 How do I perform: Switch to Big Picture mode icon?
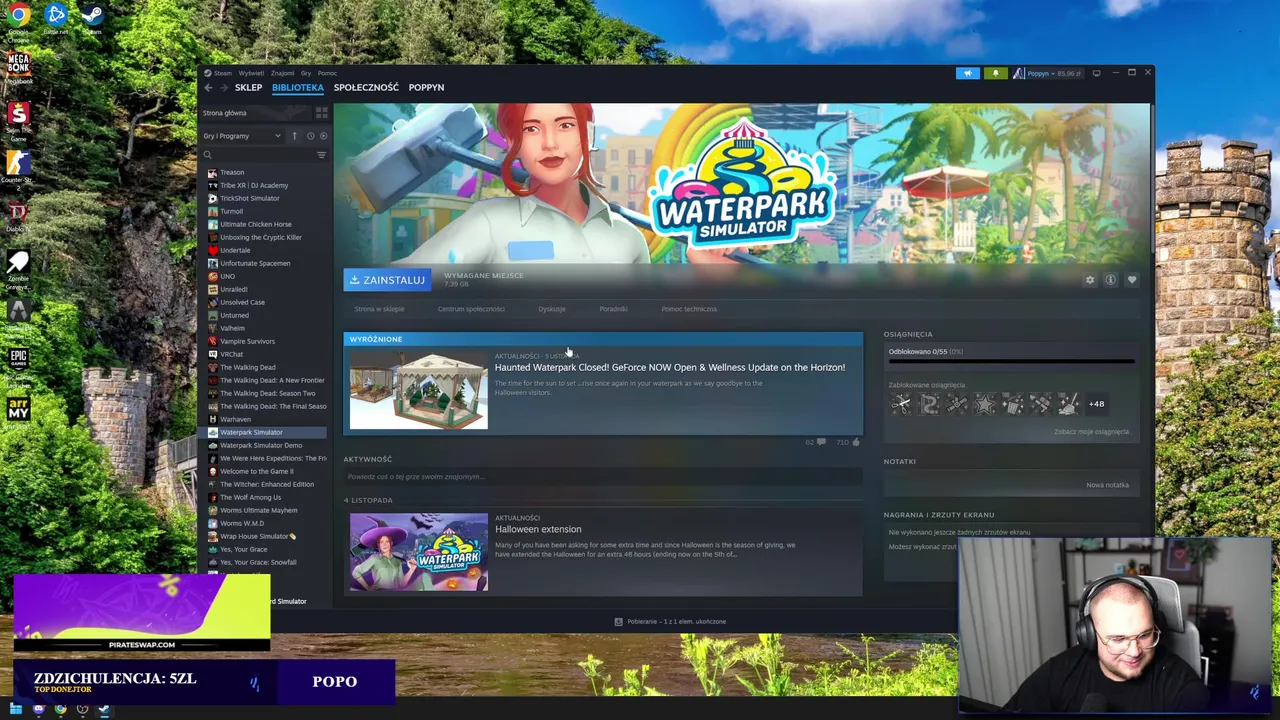coord(1096,73)
